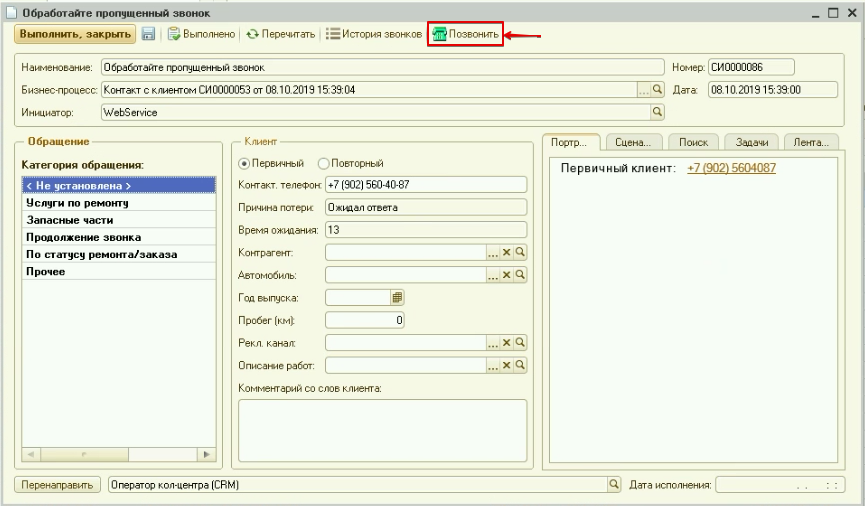Click Перечитать refresh toolbar item
The height and width of the screenshot is (506, 865).
click(x=280, y=34)
